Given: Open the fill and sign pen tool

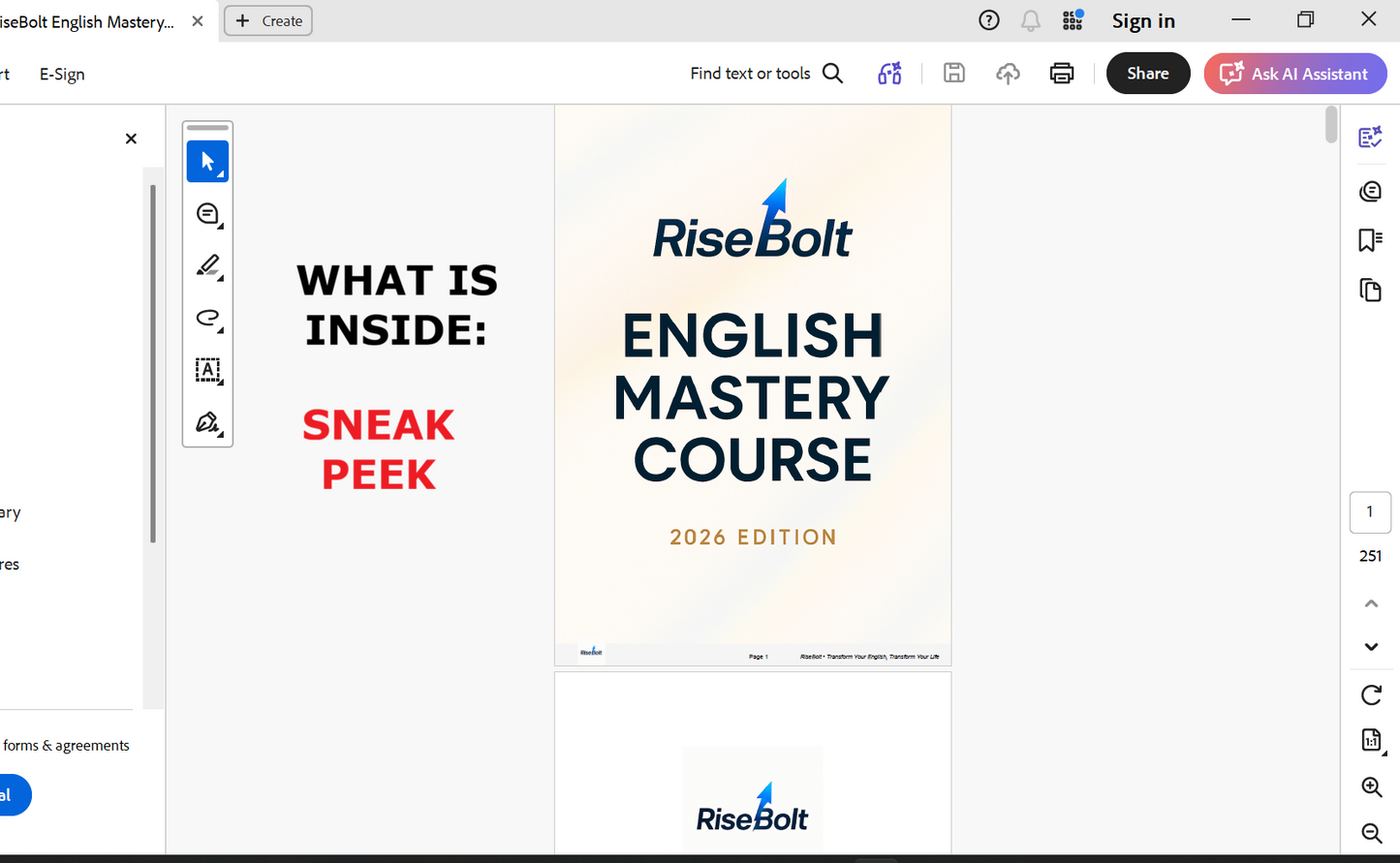Looking at the screenshot, I should (207, 422).
